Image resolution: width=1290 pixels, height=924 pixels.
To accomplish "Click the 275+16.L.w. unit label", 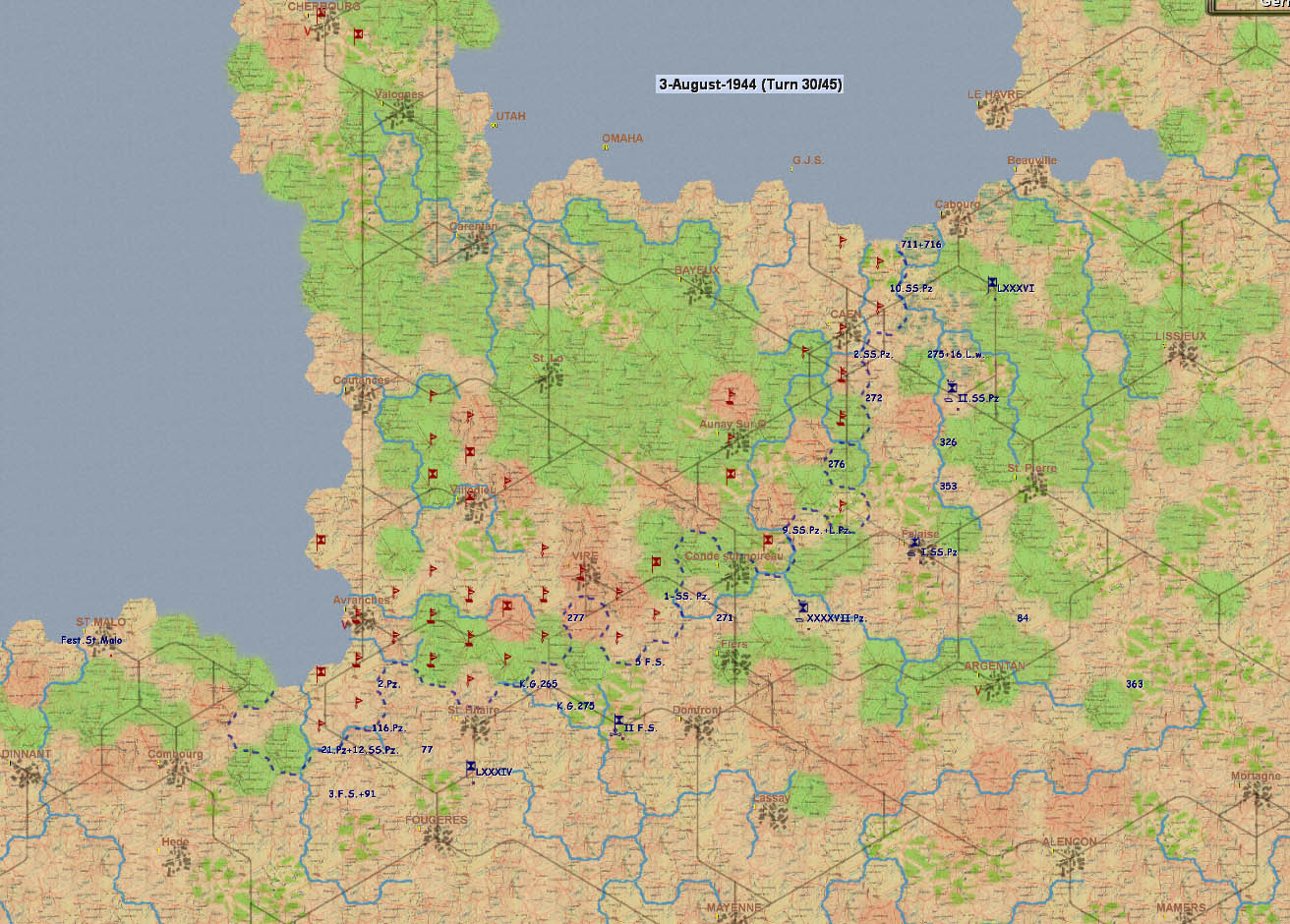I will [x=956, y=354].
